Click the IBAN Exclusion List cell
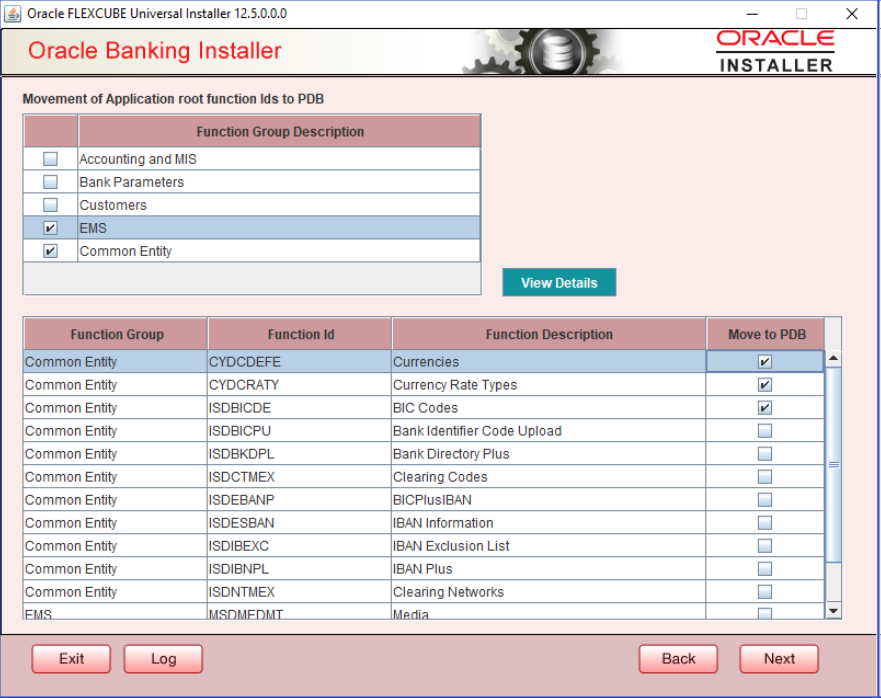881x698 pixels. click(x=548, y=546)
